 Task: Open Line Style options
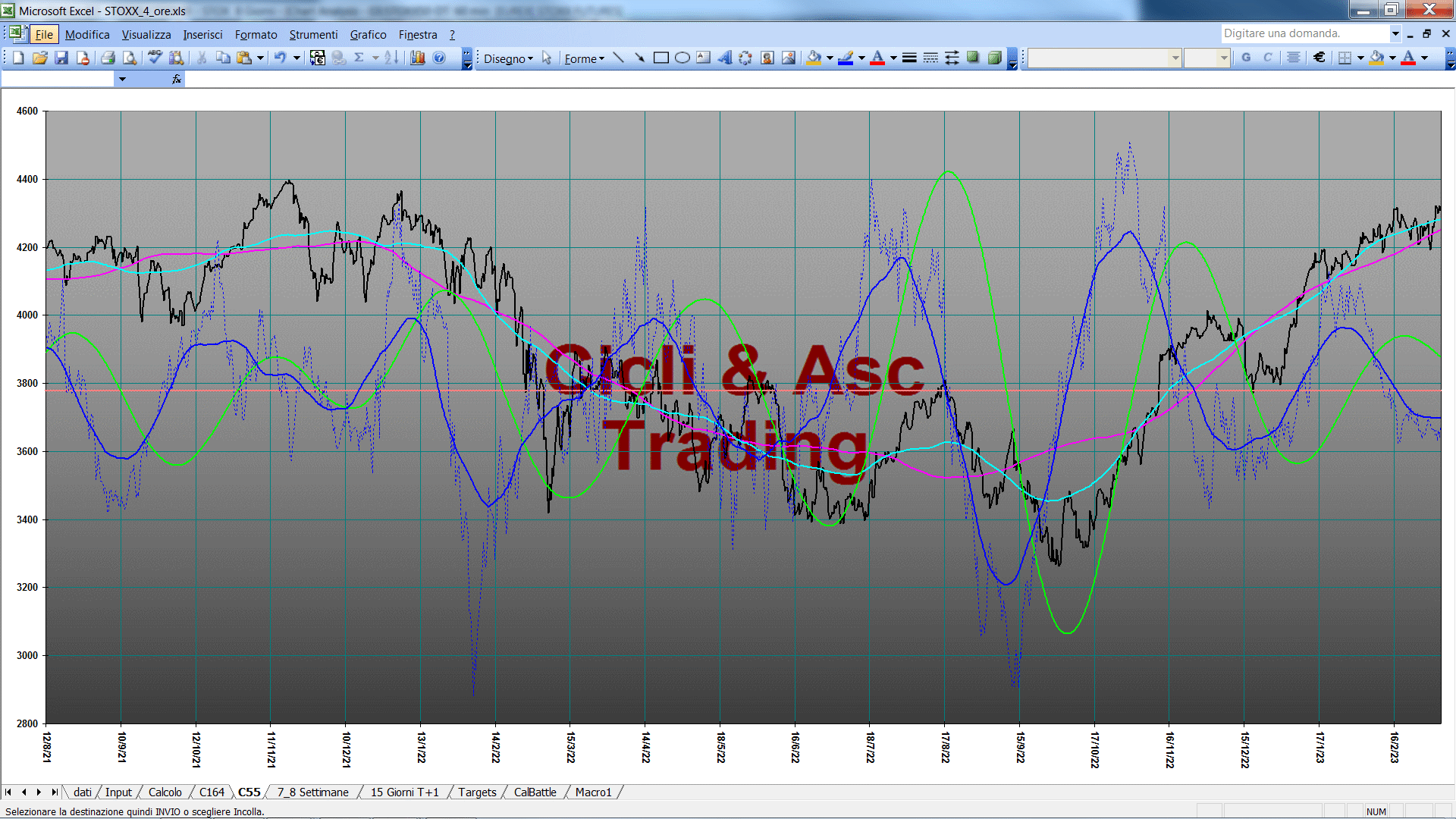pyautogui.click(x=909, y=58)
